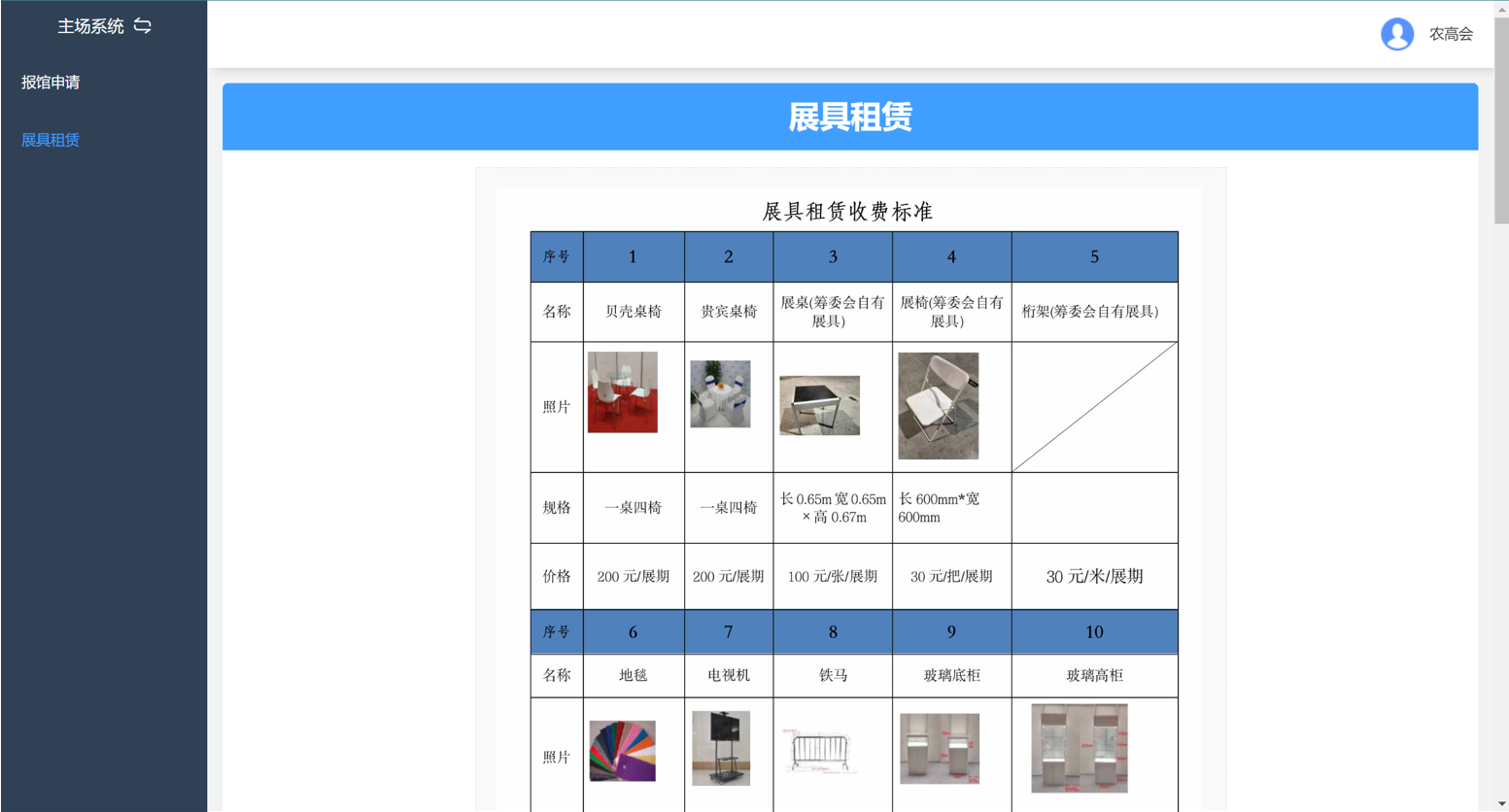Click the user avatar icon
This screenshot has height=812, width=1509.
(x=1396, y=34)
